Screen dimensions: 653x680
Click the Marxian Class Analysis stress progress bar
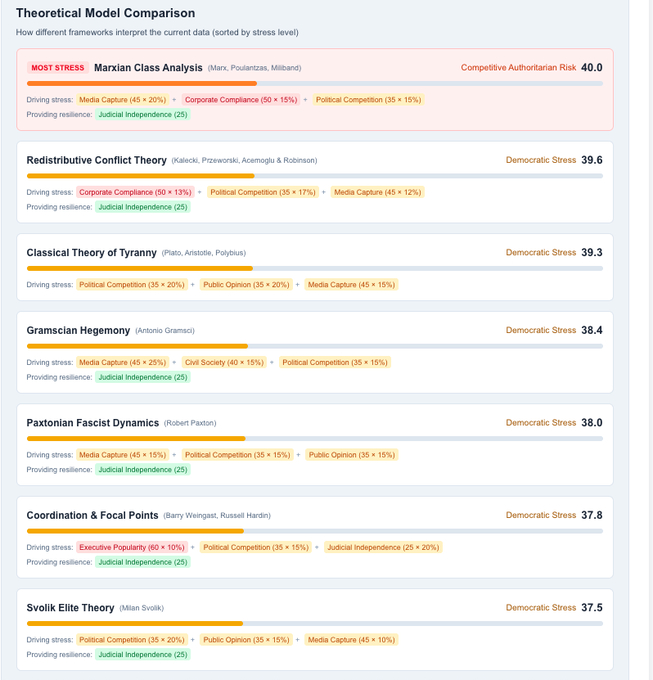(314, 83)
